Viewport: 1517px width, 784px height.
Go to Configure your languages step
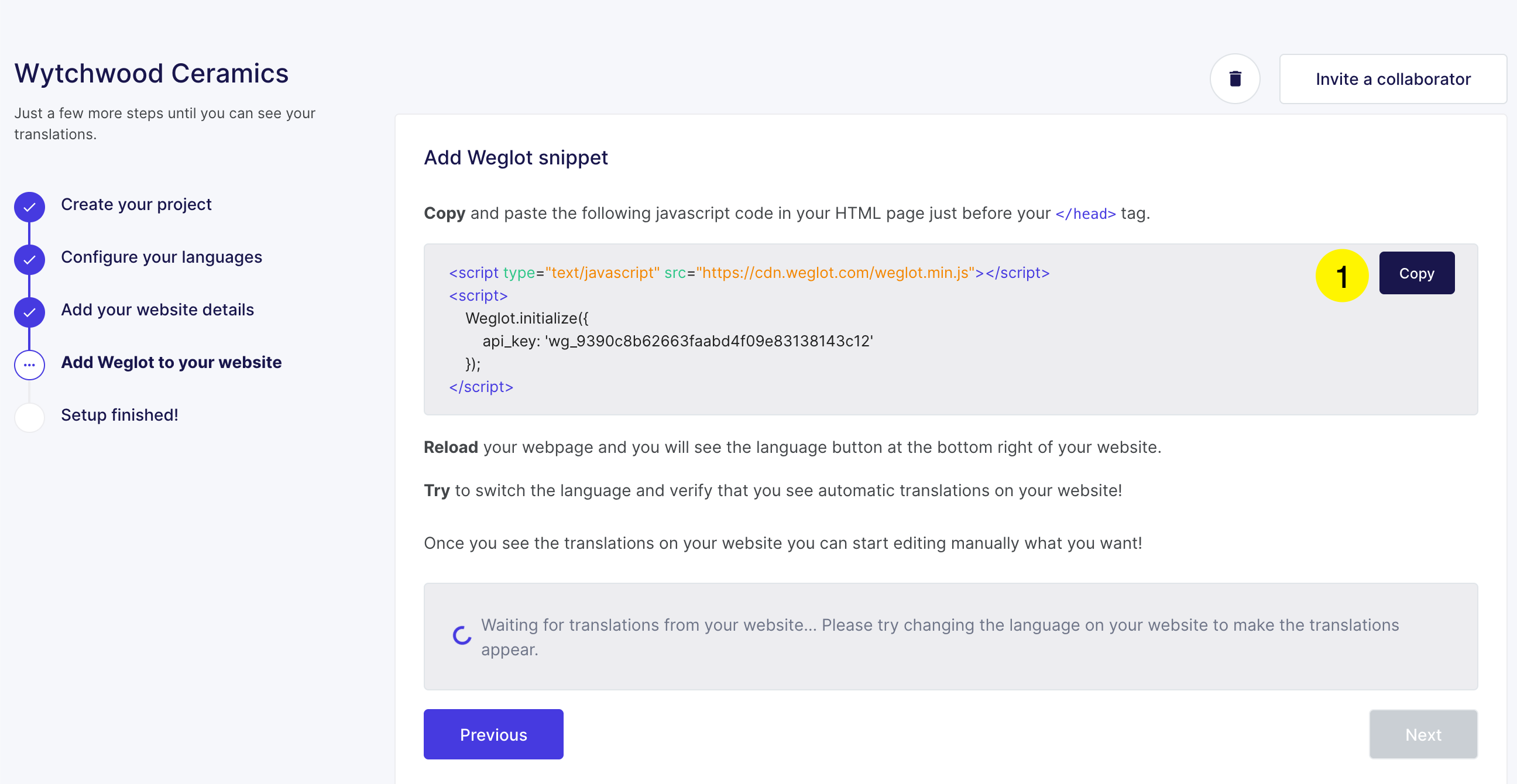[162, 257]
